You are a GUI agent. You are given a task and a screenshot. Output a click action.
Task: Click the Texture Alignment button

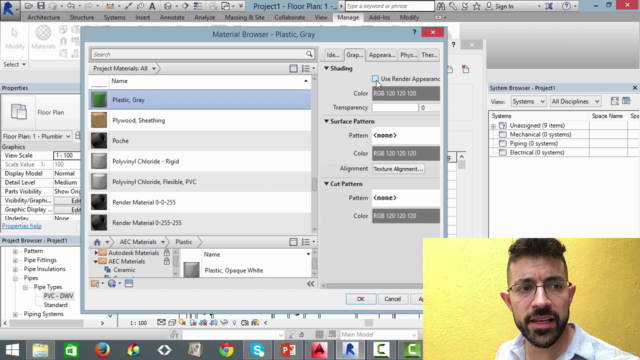coord(398,169)
